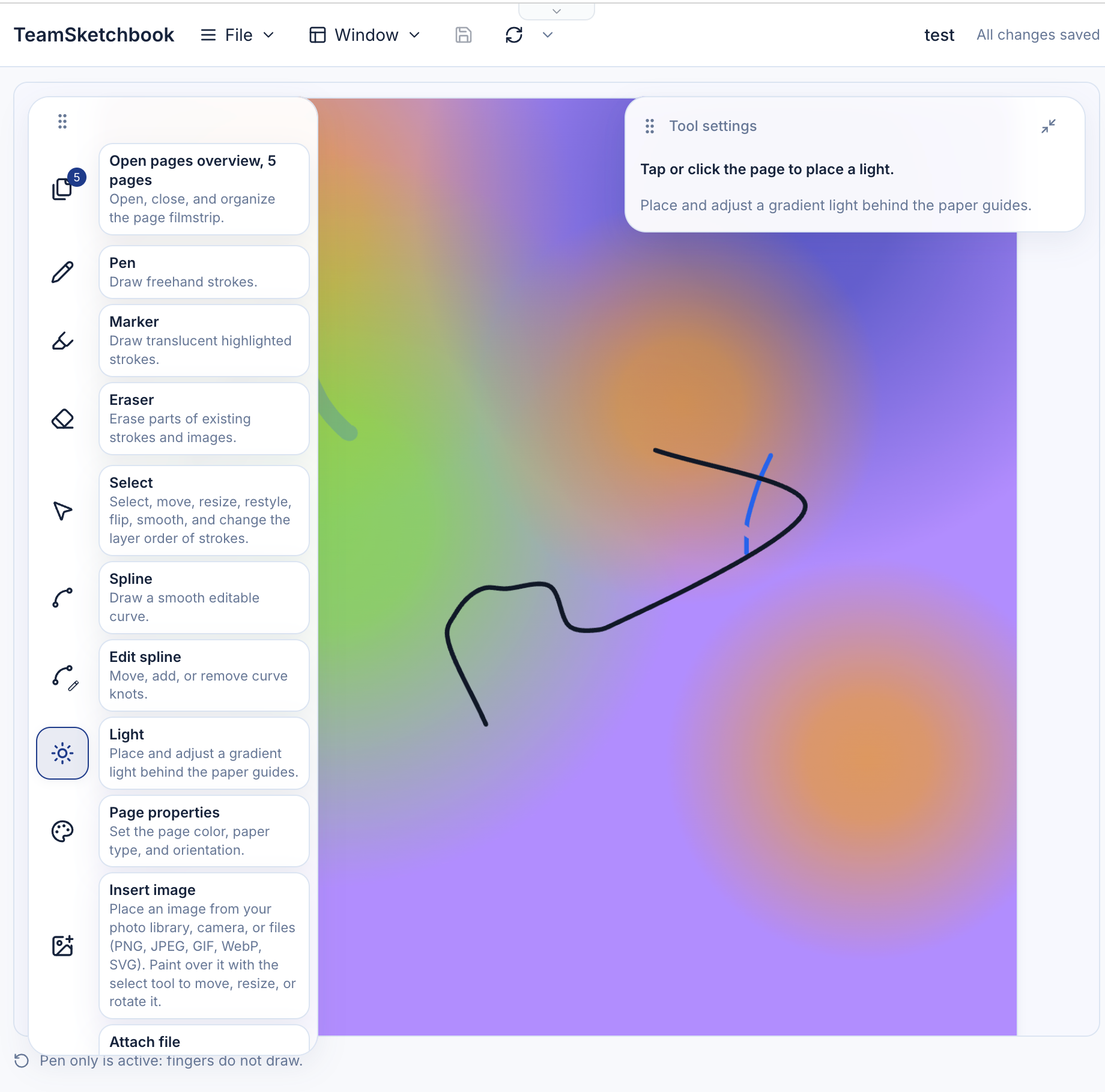Click the Insert image description card

(x=204, y=946)
